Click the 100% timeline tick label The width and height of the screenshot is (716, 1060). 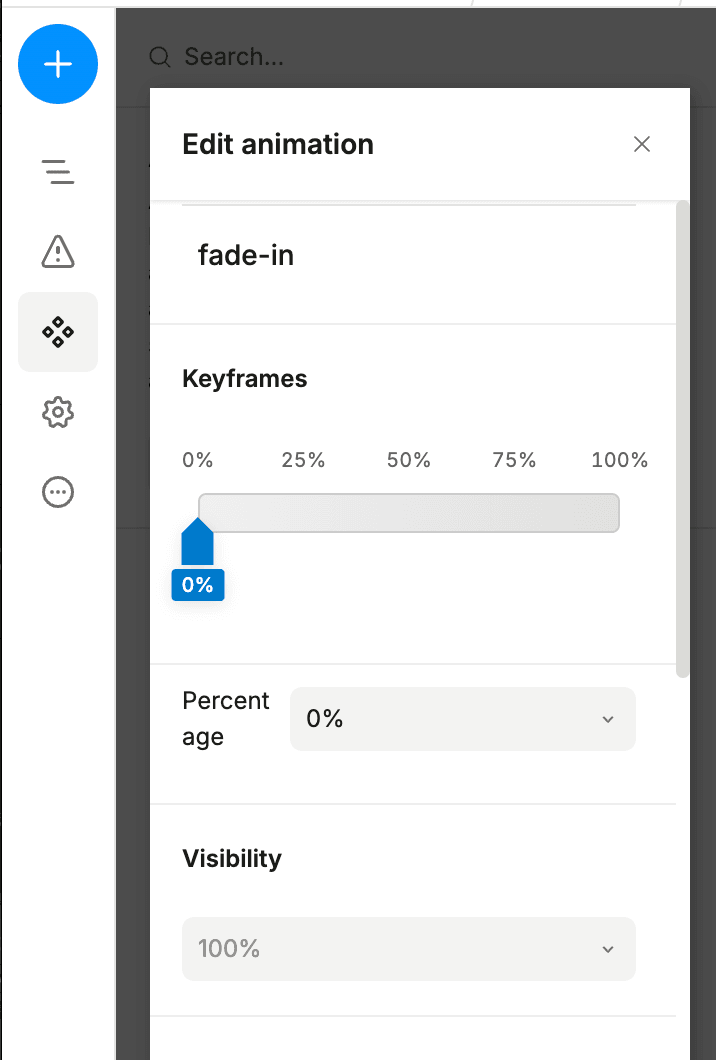point(620,460)
